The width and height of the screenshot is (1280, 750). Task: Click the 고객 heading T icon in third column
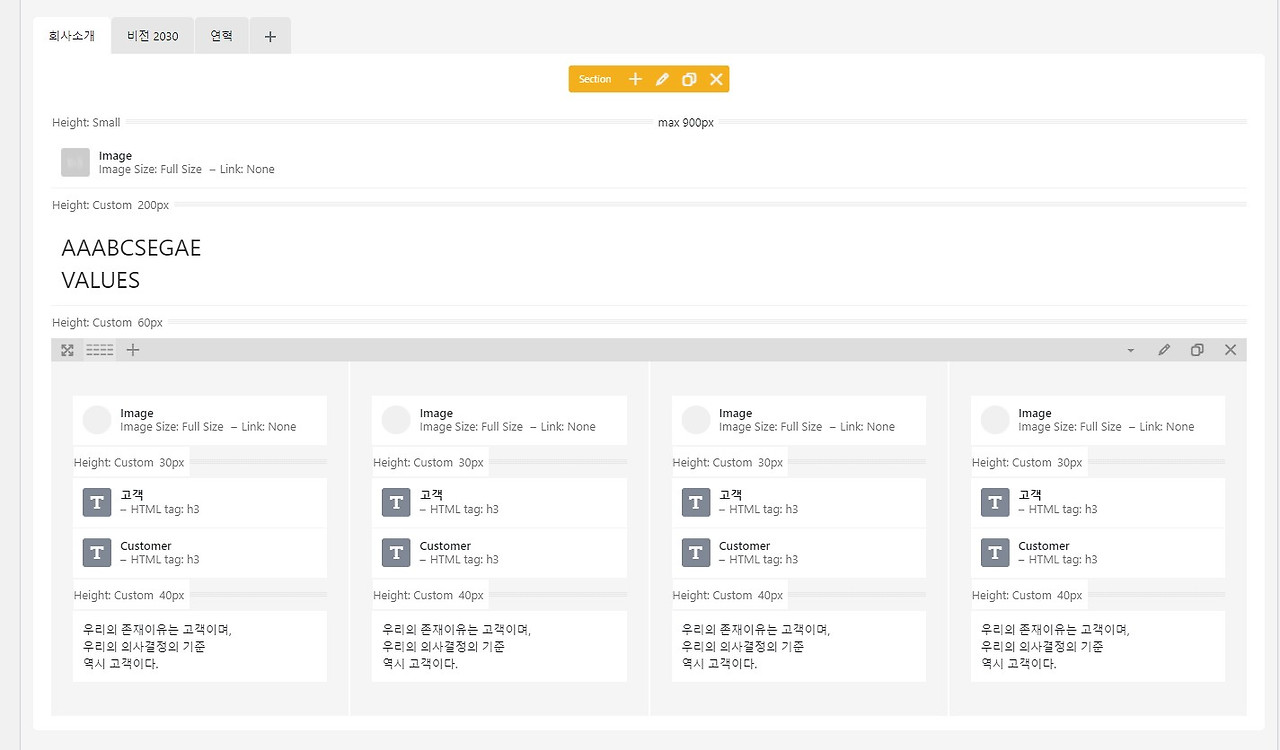696,502
